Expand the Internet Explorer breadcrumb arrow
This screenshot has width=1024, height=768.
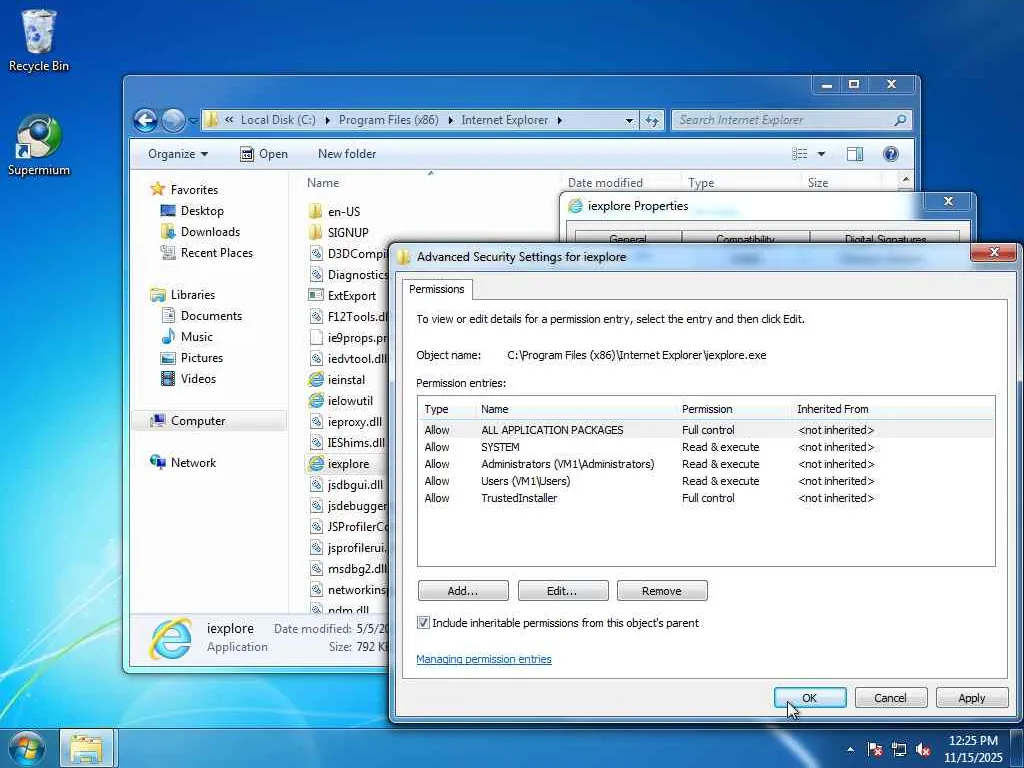click(560, 120)
